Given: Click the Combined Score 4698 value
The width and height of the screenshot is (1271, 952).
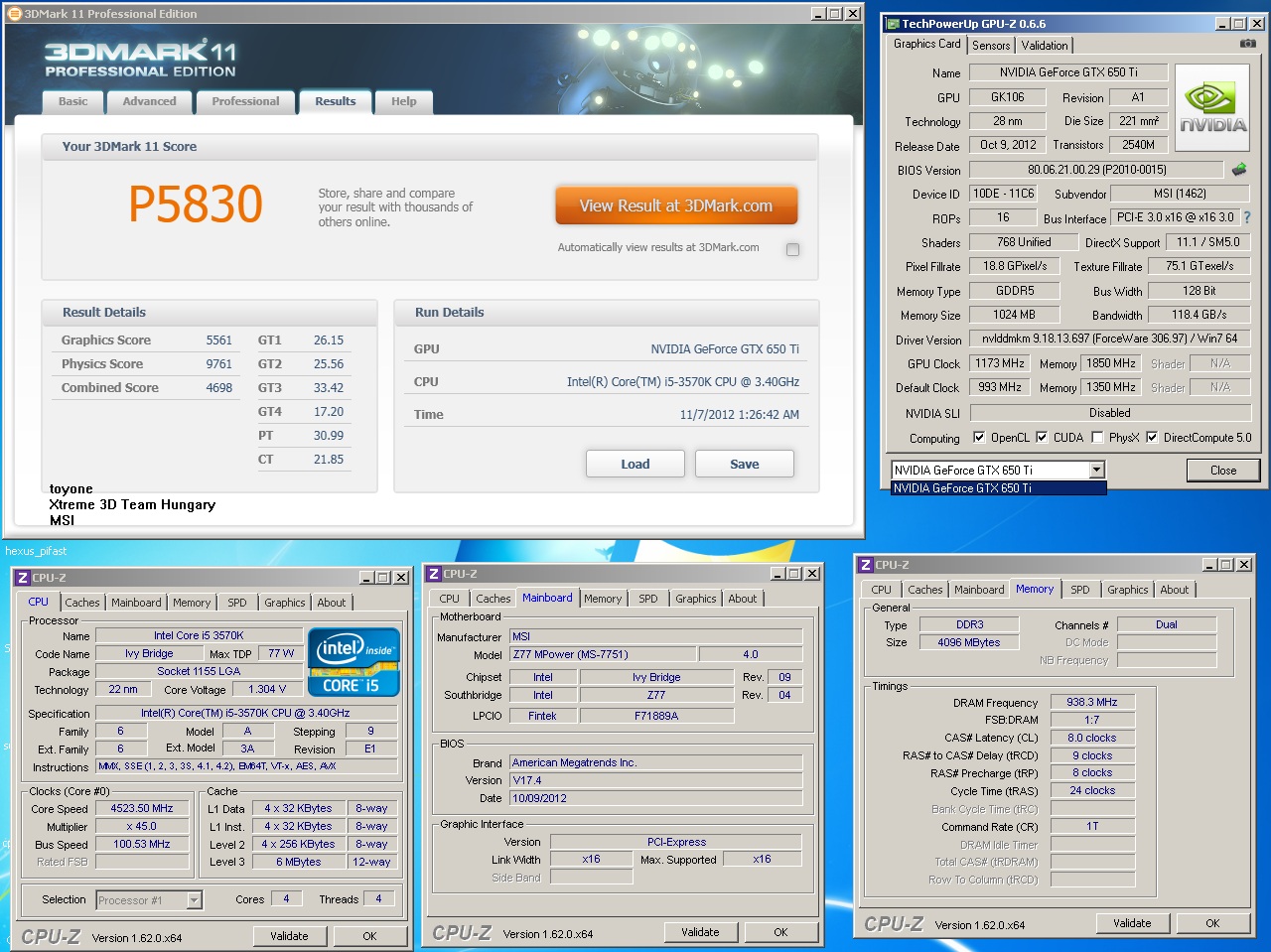Looking at the screenshot, I should (219, 387).
